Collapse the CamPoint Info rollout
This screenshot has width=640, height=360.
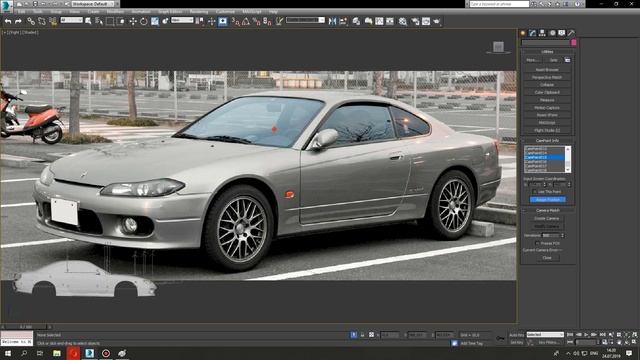[547, 140]
